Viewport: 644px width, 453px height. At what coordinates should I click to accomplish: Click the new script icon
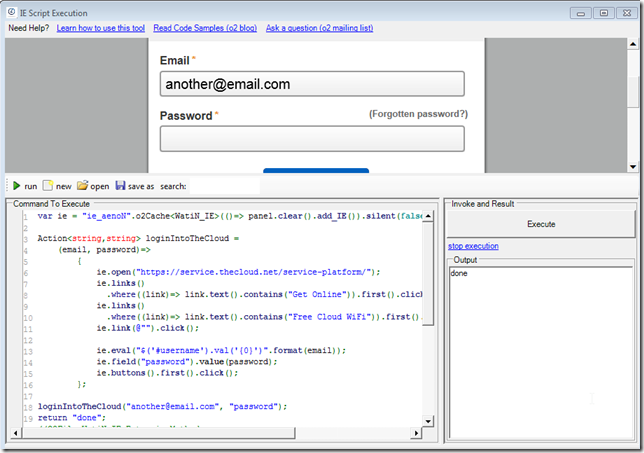coord(48,186)
